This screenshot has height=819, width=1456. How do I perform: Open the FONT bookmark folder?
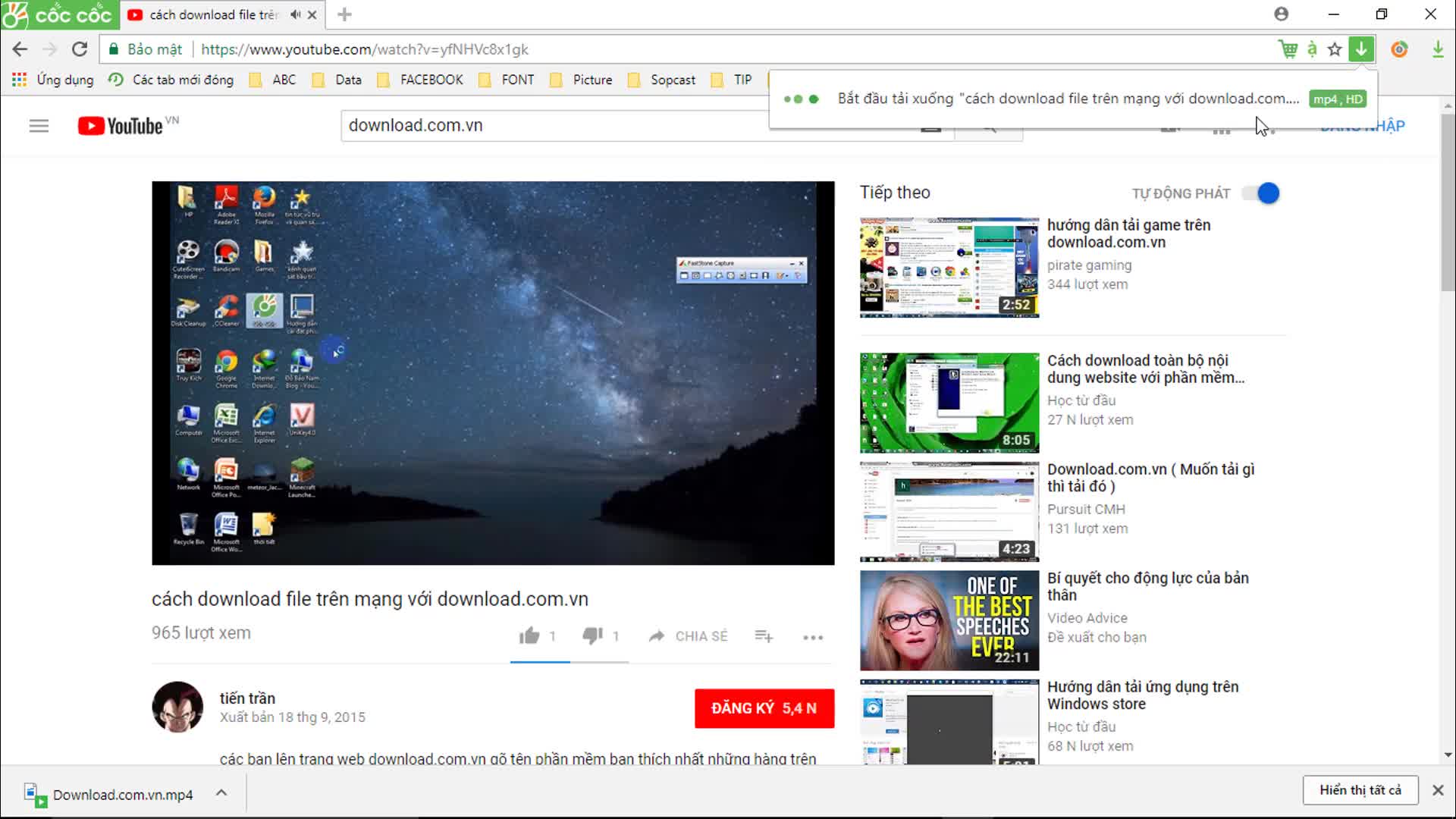tap(507, 80)
